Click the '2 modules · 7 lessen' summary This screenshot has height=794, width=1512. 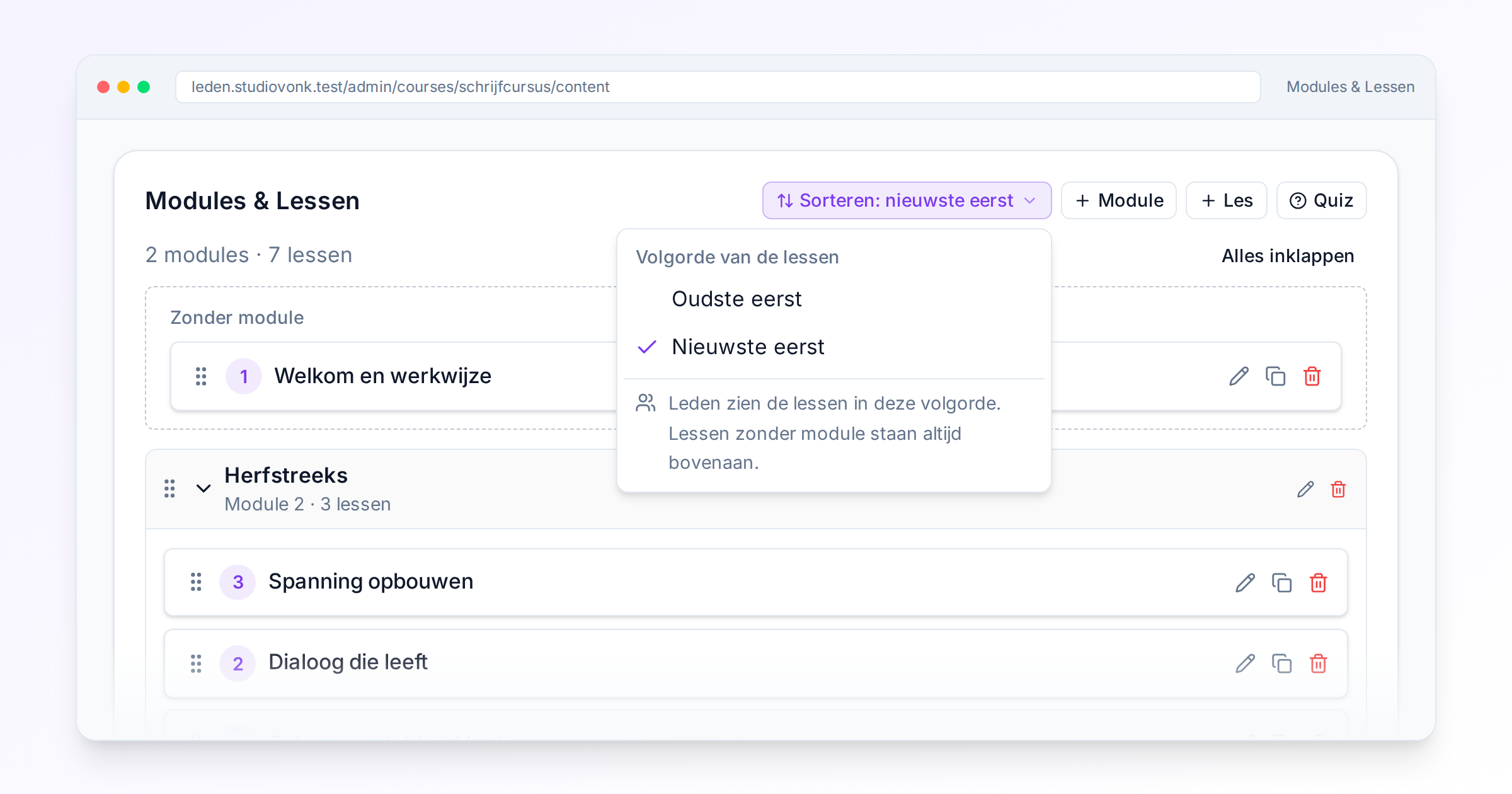249,255
